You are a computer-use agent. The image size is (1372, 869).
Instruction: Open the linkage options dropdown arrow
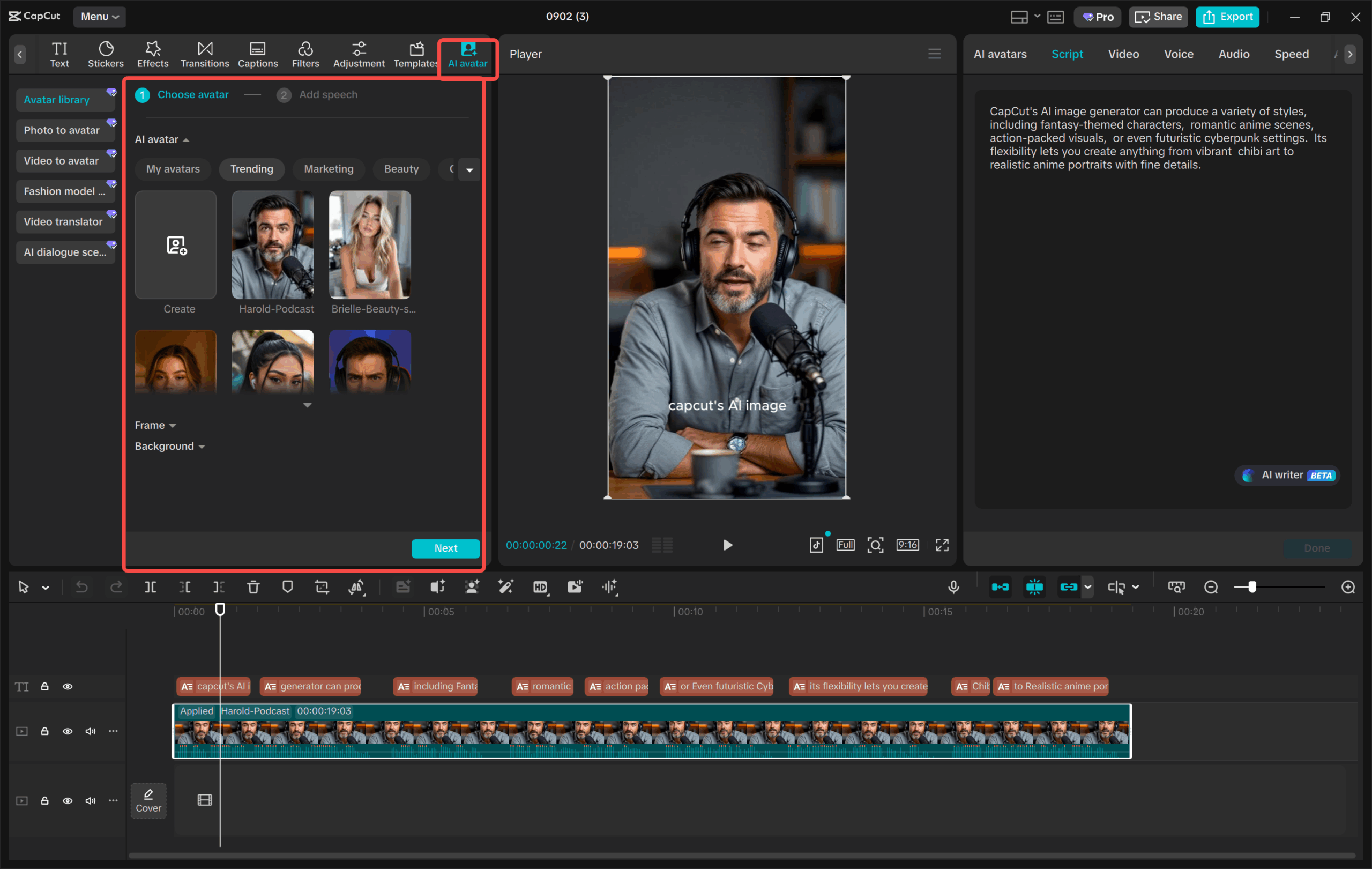click(x=1087, y=587)
